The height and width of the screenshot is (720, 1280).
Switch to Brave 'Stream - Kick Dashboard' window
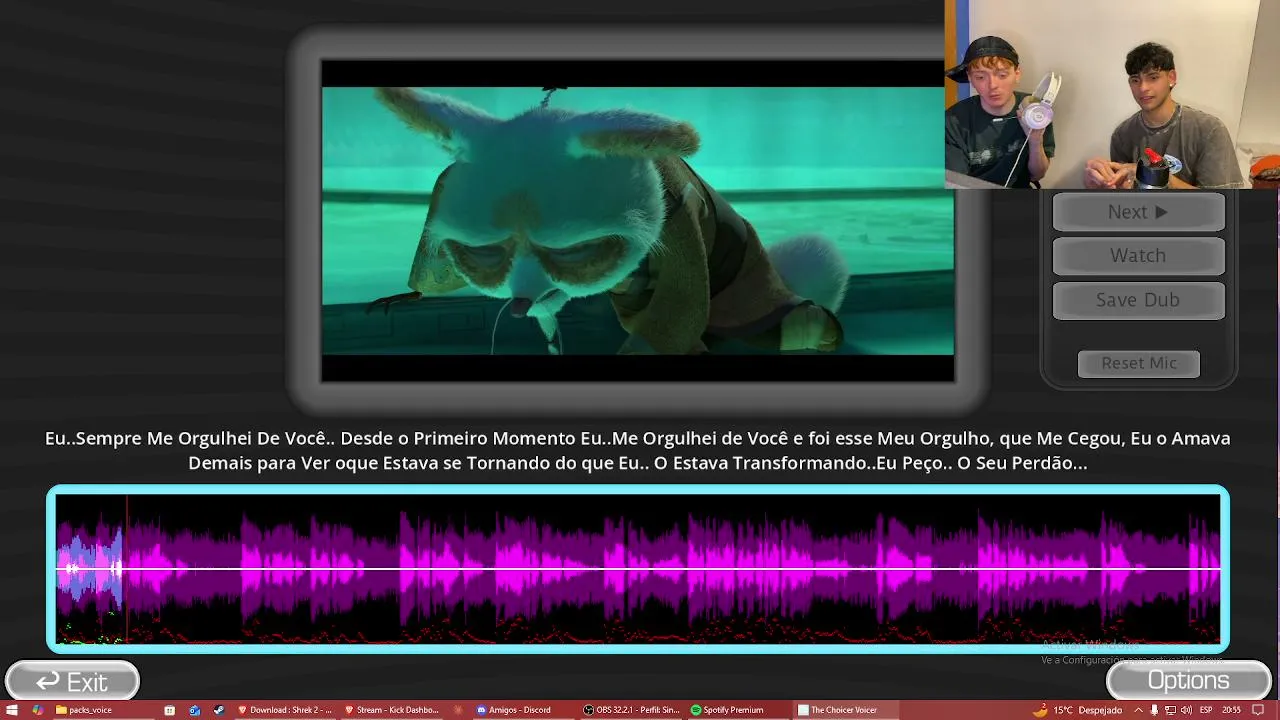click(x=392, y=710)
